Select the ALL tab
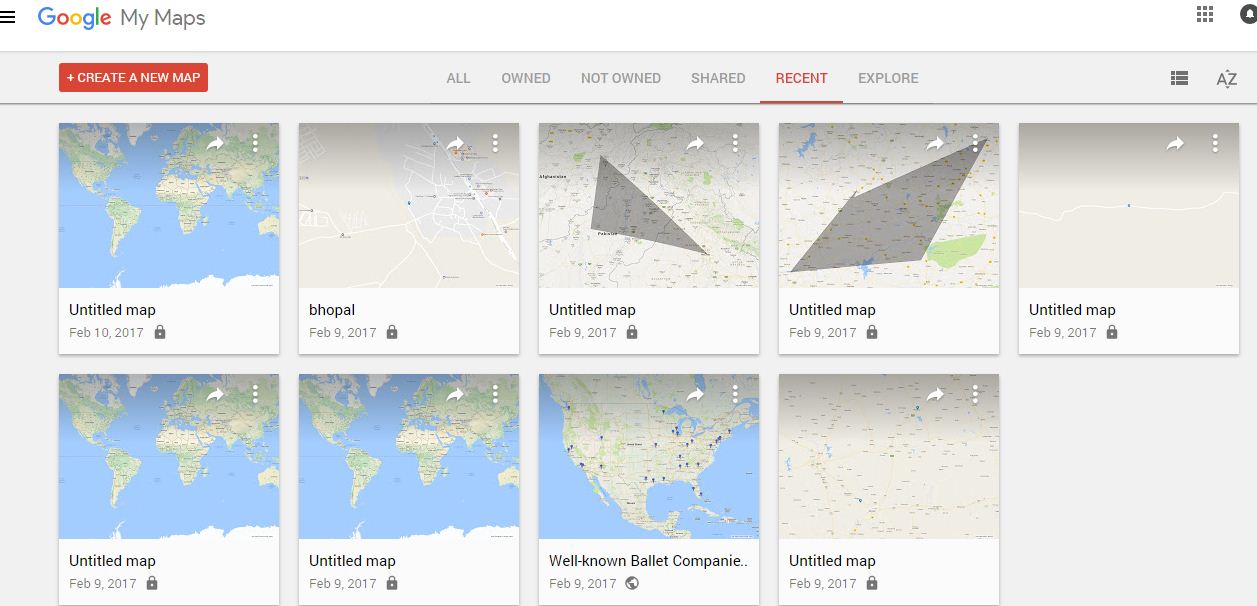This screenshot has height=606, width=1257. tap(458, 78)
